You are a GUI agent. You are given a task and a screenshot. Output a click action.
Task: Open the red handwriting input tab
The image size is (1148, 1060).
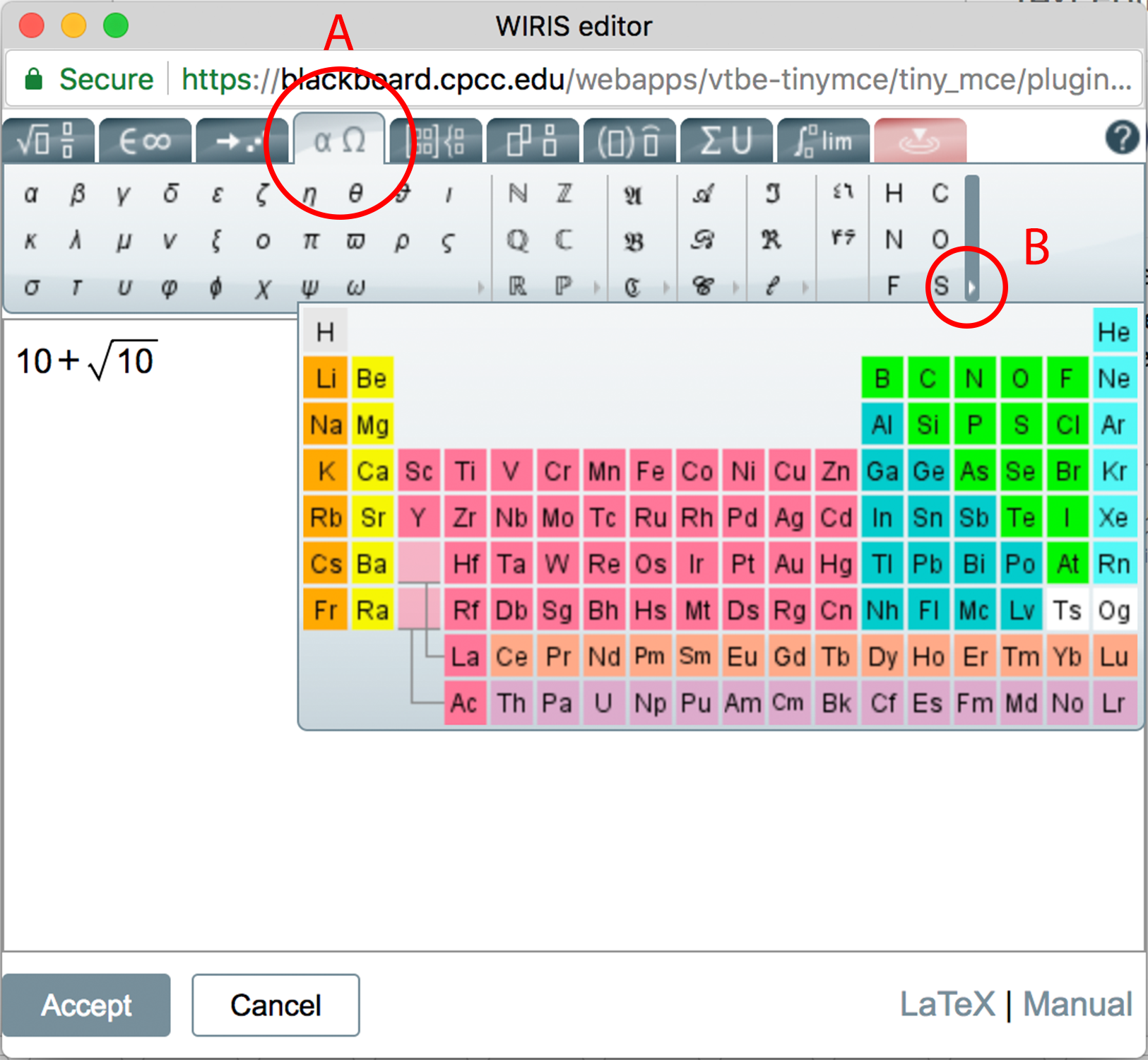click(x=920, y=141)
